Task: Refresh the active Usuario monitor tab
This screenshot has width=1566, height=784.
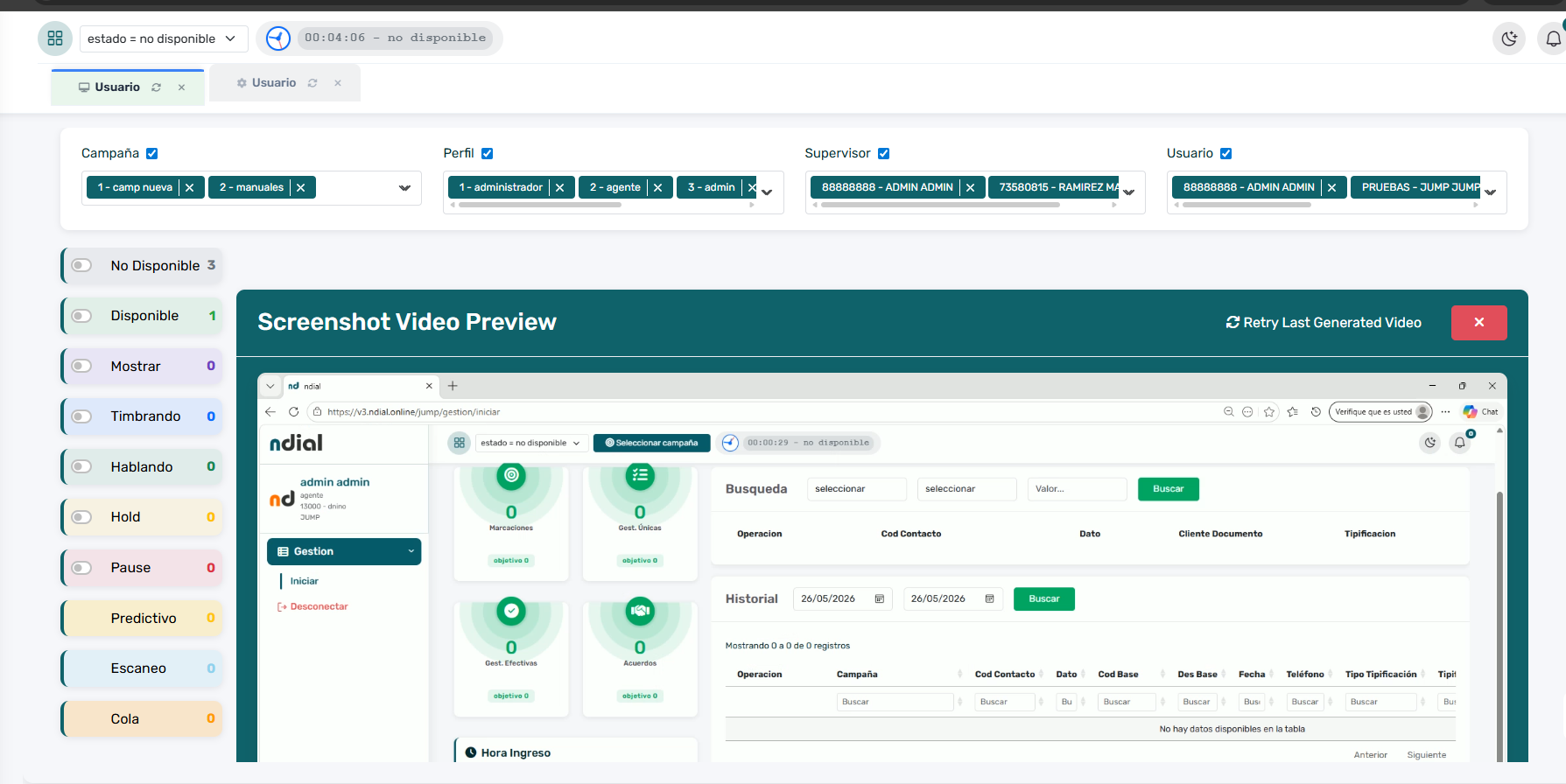Action: pyautogui.click(x=157, y=87)
